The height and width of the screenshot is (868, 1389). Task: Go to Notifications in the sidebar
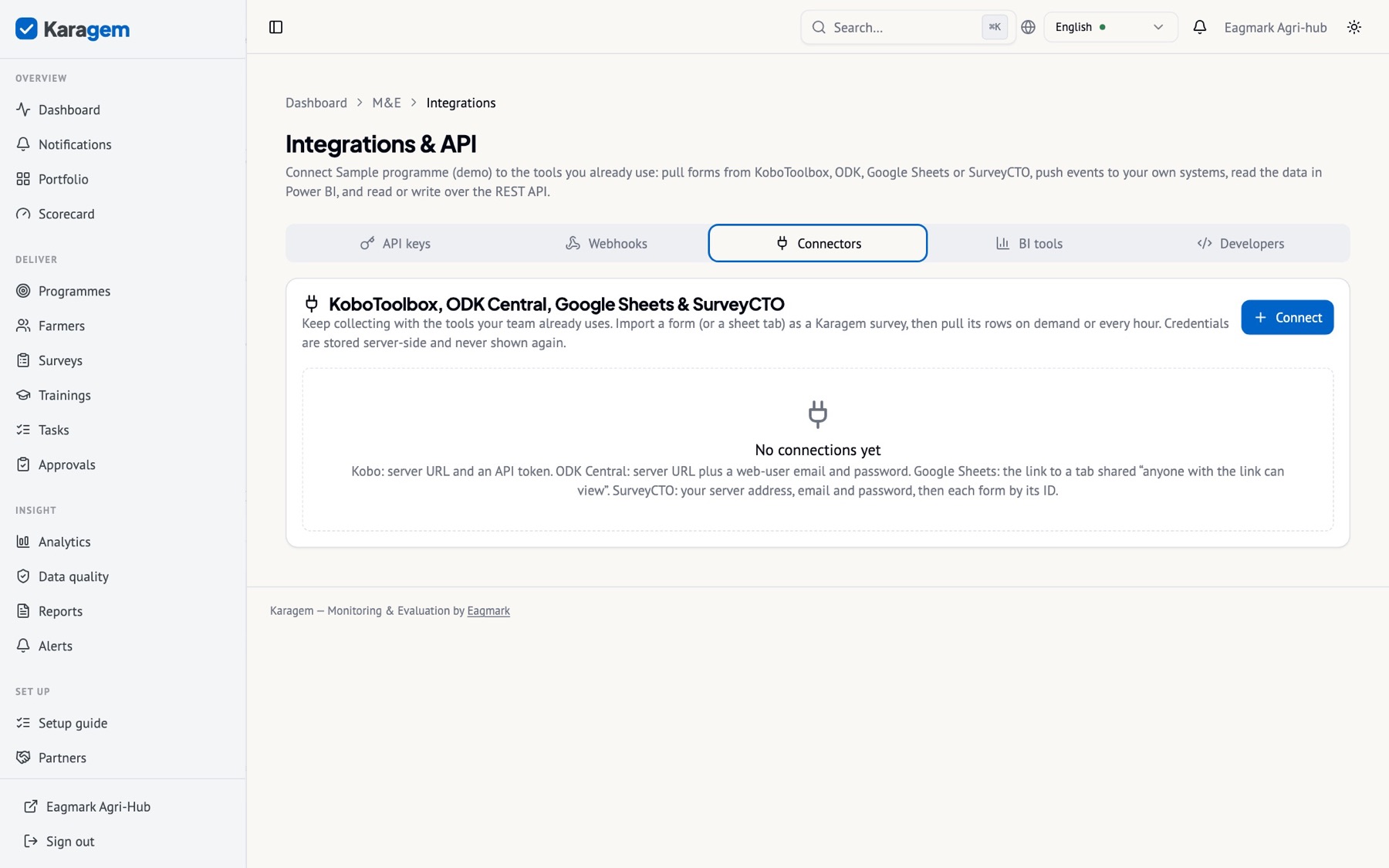(75, 144)
